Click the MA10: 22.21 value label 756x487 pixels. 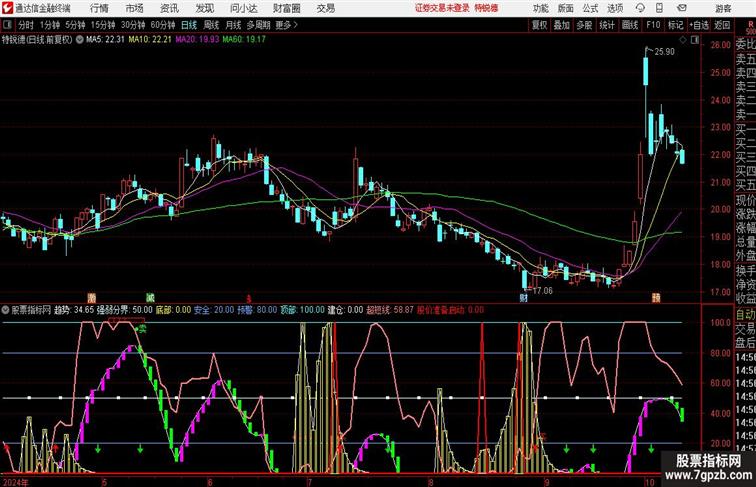(x=150, y=40)
